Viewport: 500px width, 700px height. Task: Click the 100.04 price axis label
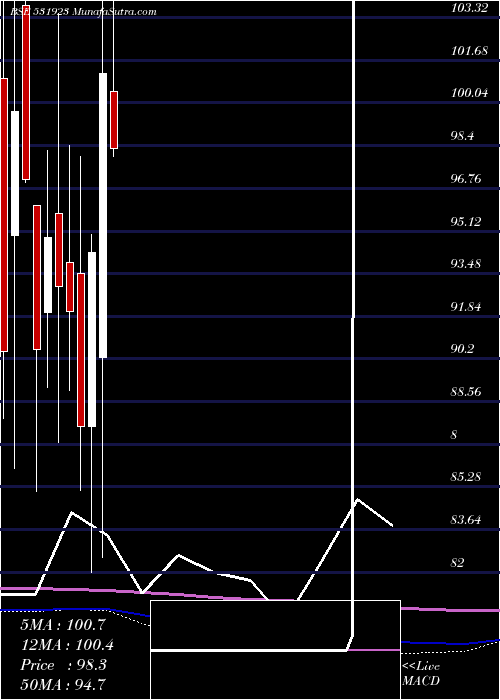[x=469, y=94]
